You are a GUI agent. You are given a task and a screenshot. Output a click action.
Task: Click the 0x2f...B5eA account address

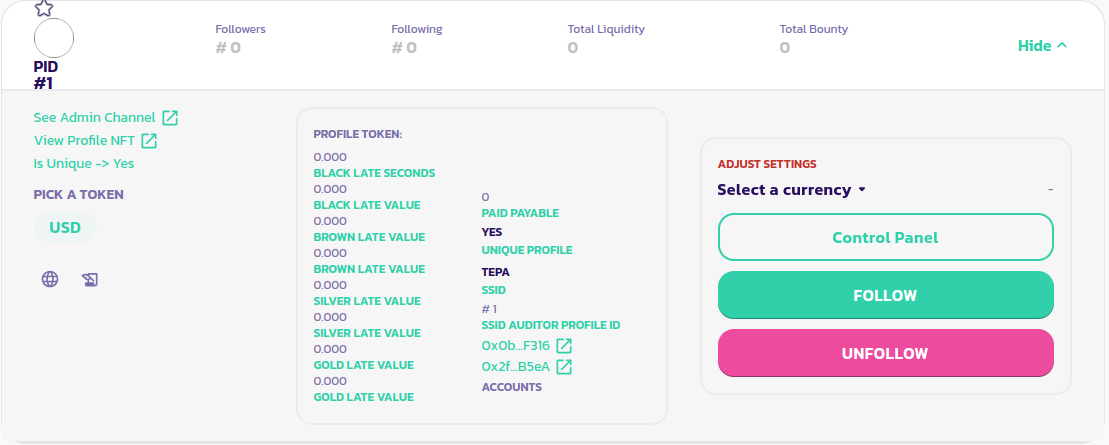coord(515,367)
